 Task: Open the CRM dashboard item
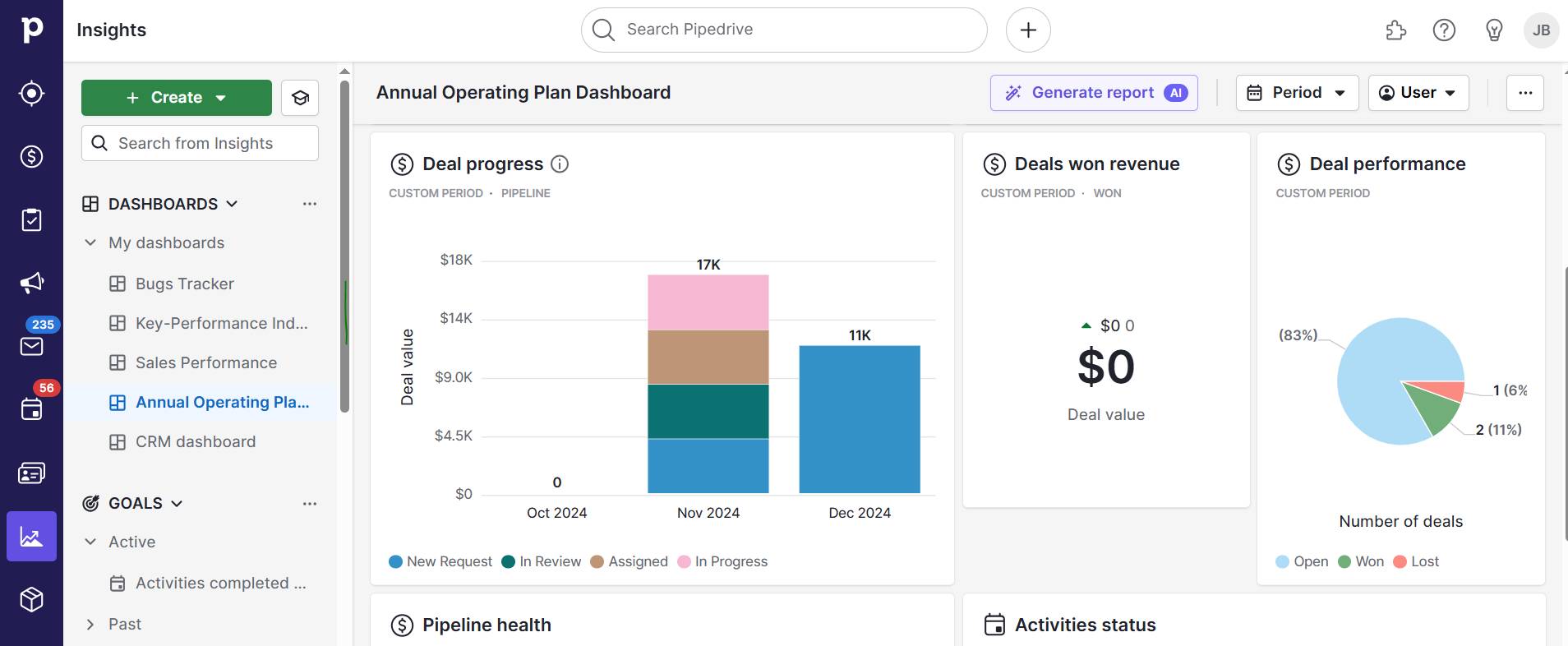point(195,441)
